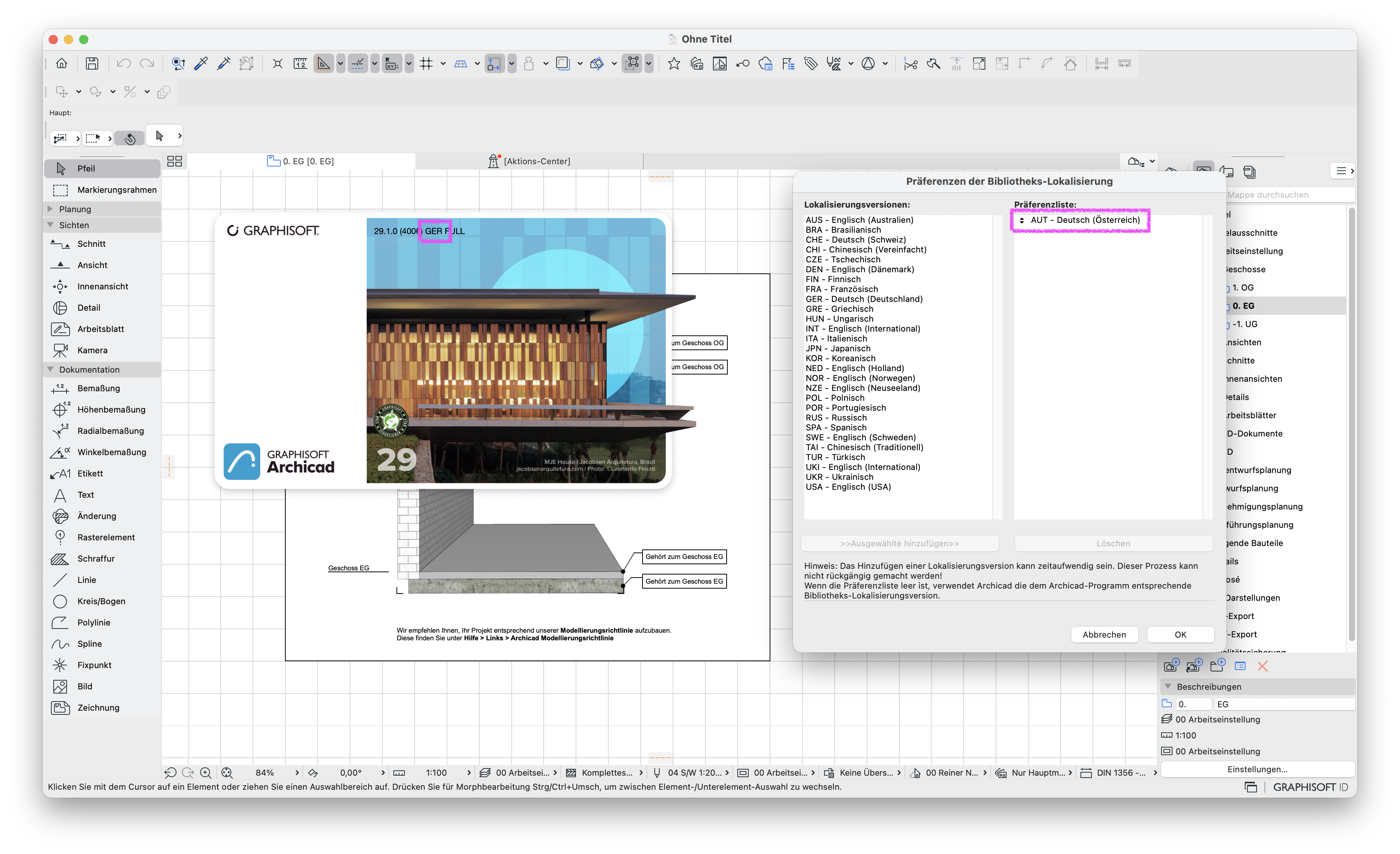This screenshot has width=1400, height=854.
Task: Select the Spline tool
Action: tap(102, 644)
